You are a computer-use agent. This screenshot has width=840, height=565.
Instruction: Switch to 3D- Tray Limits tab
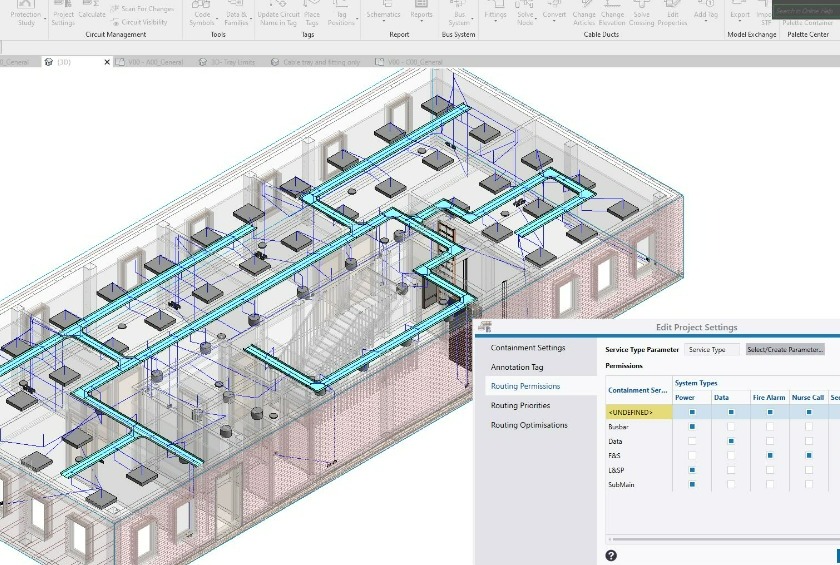[227, 62]
